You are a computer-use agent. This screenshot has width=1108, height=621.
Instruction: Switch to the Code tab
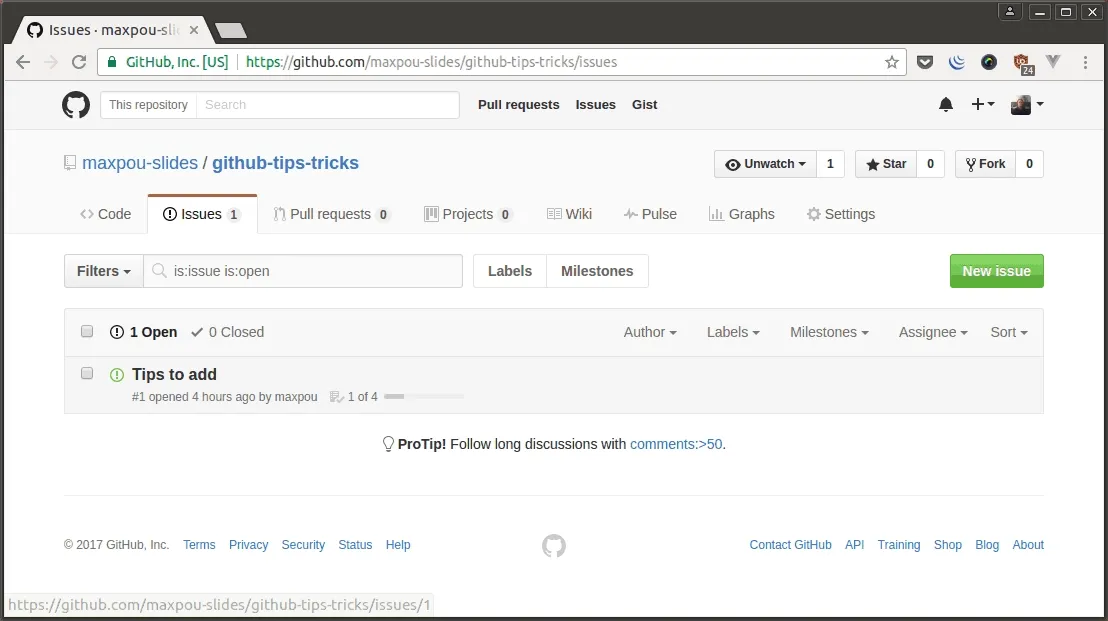click(x=105, y=214)
